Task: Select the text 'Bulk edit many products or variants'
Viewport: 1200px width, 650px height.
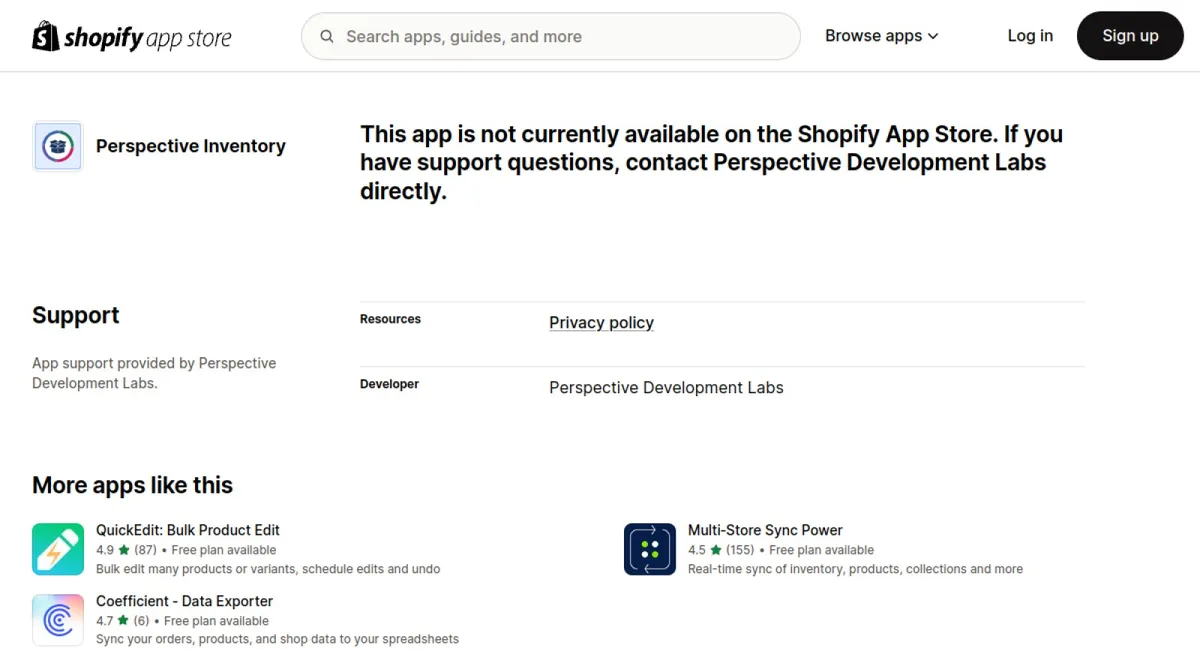Action: [196, 569]
